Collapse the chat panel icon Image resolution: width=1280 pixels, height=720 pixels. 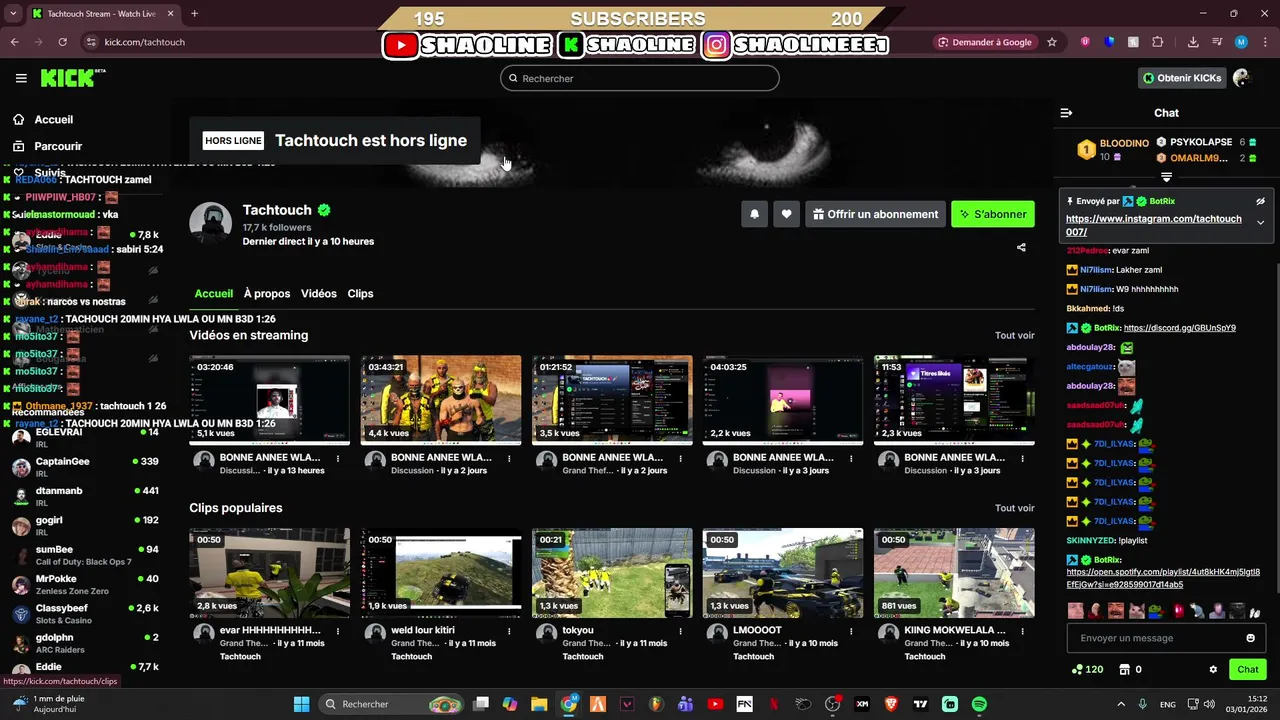[x=1066, y=113]
